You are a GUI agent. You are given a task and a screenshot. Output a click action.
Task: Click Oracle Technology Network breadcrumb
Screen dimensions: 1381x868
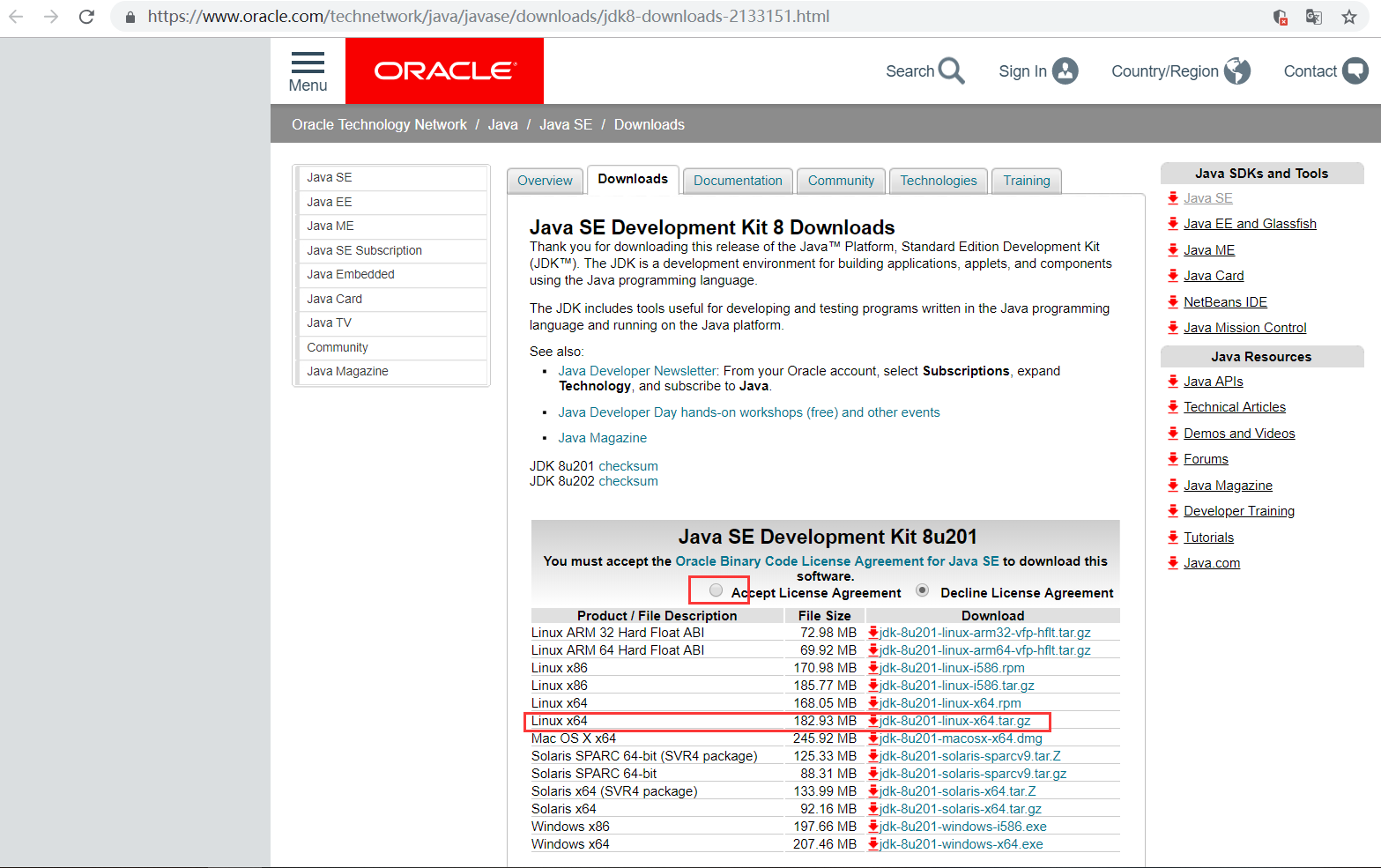(x=379, y=125)
